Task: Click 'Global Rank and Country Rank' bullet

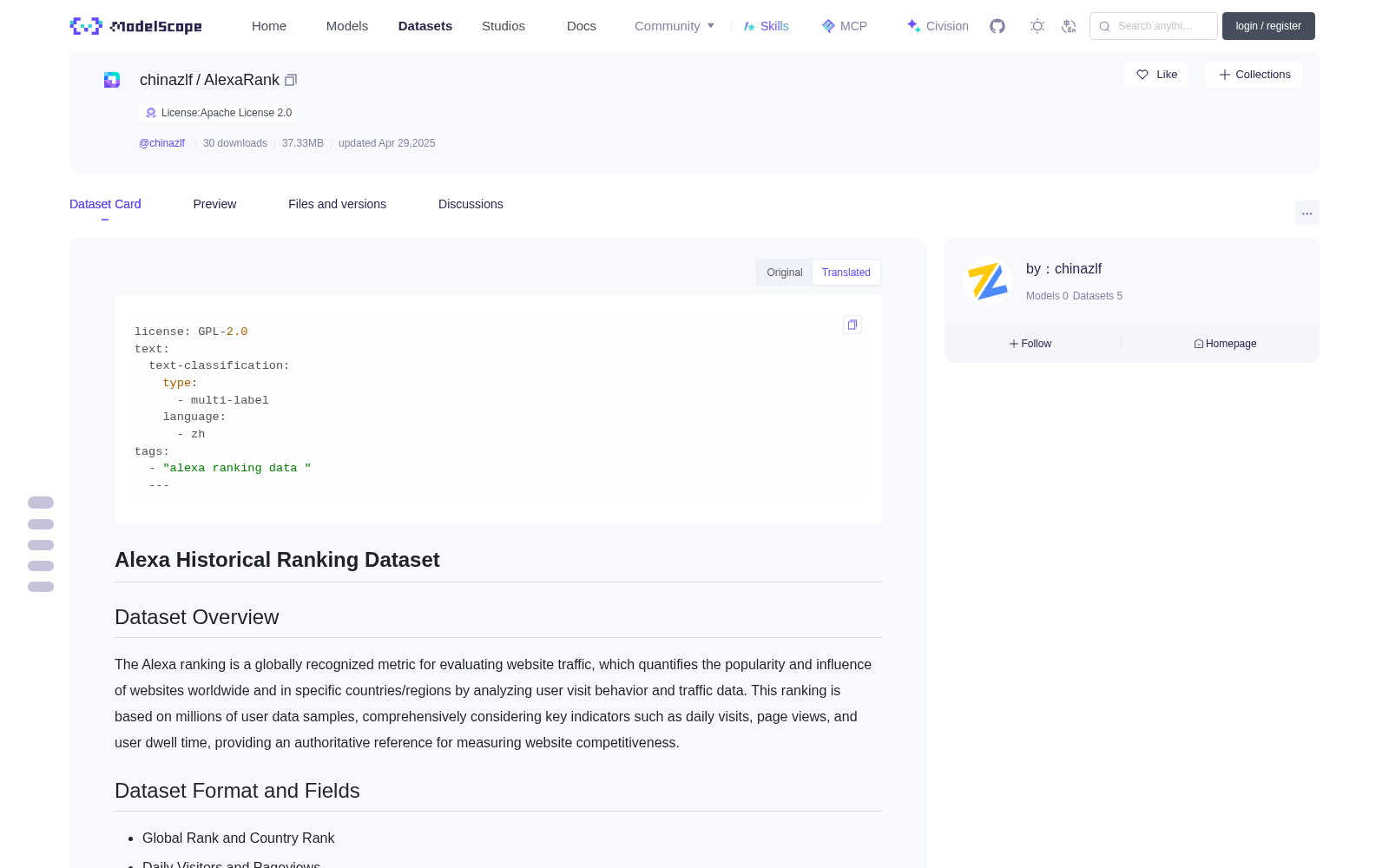Action: (239, 838)
